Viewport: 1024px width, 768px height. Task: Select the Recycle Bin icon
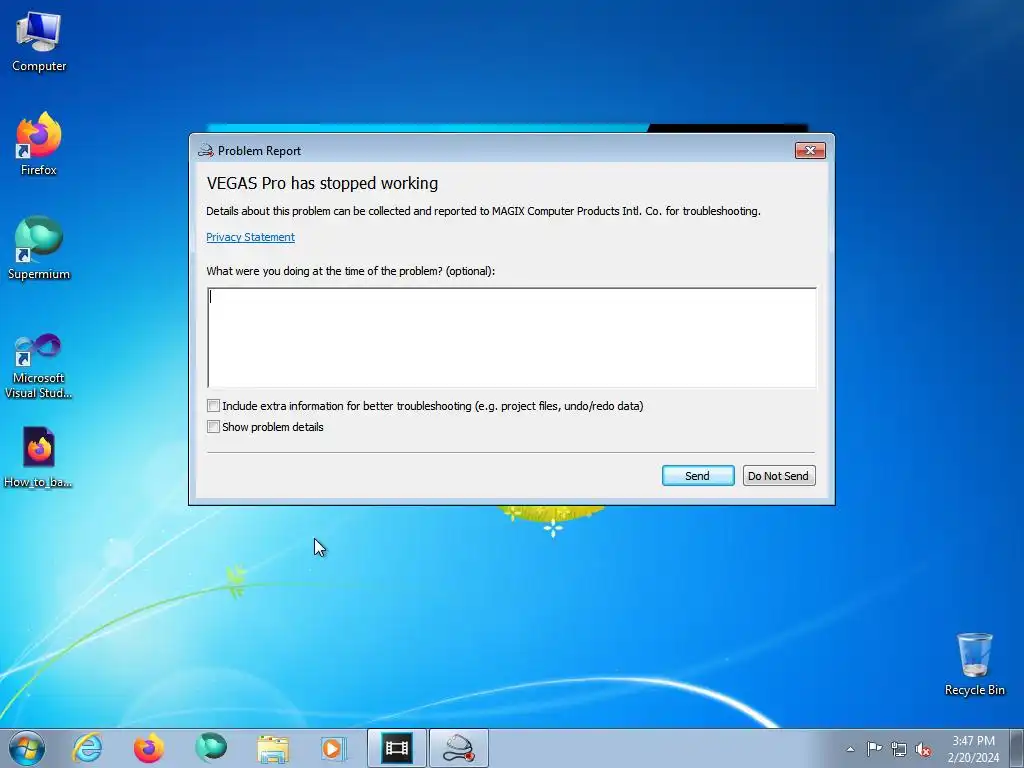tap(974, 664)
